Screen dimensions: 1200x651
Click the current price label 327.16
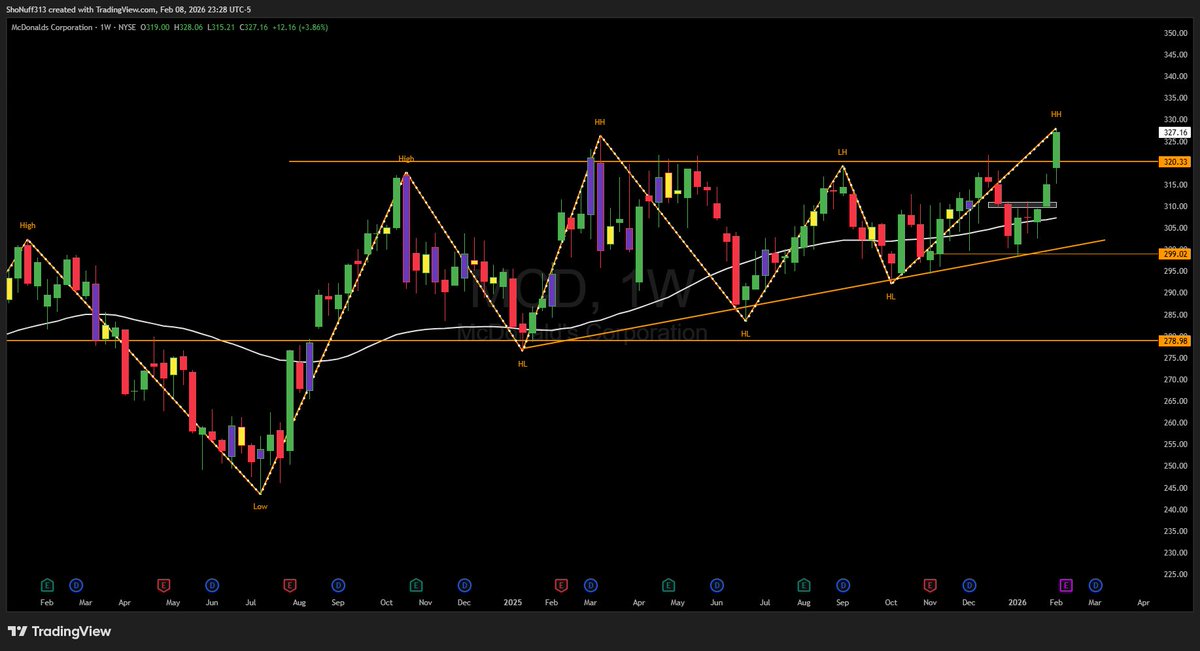click(1174, 132)
